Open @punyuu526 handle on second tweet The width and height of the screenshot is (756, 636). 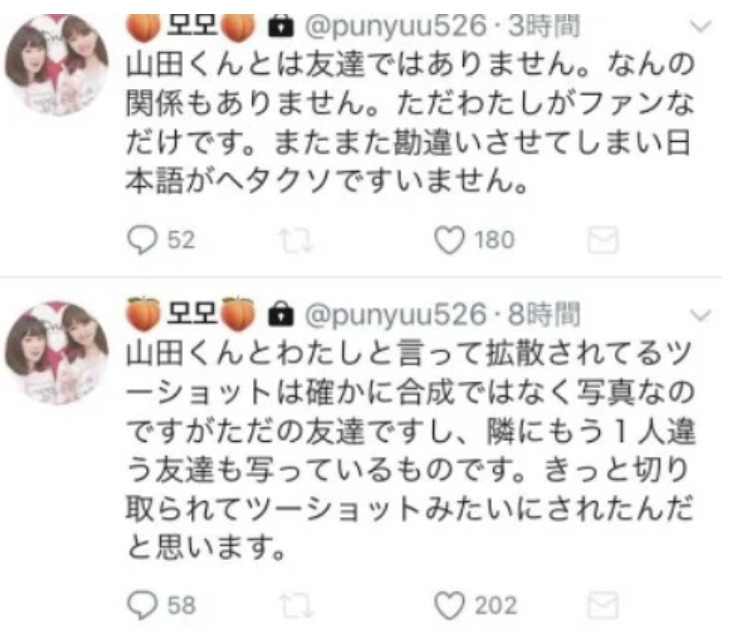click(395, 315)
